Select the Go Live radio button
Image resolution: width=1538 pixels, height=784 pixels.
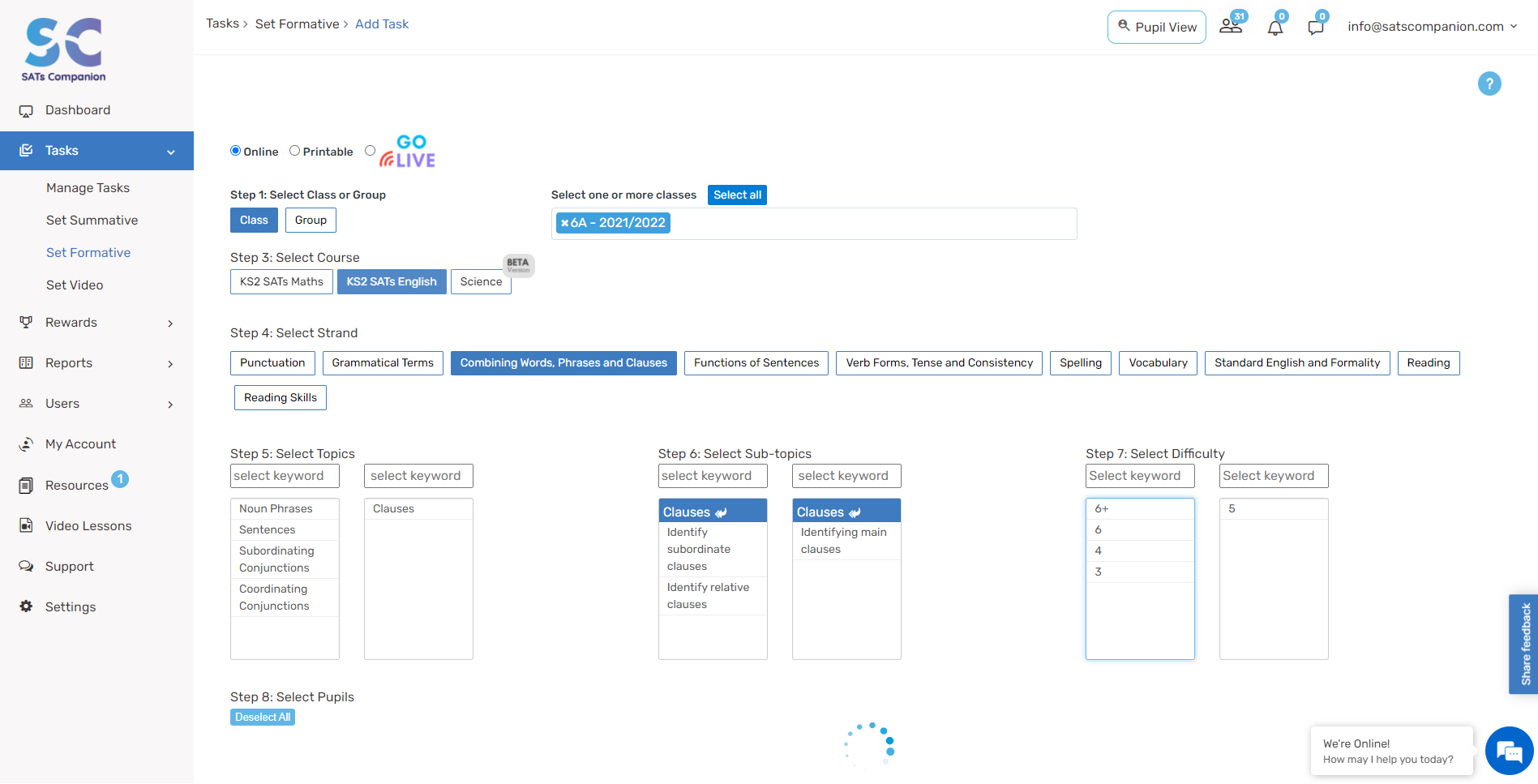(371, 151)
